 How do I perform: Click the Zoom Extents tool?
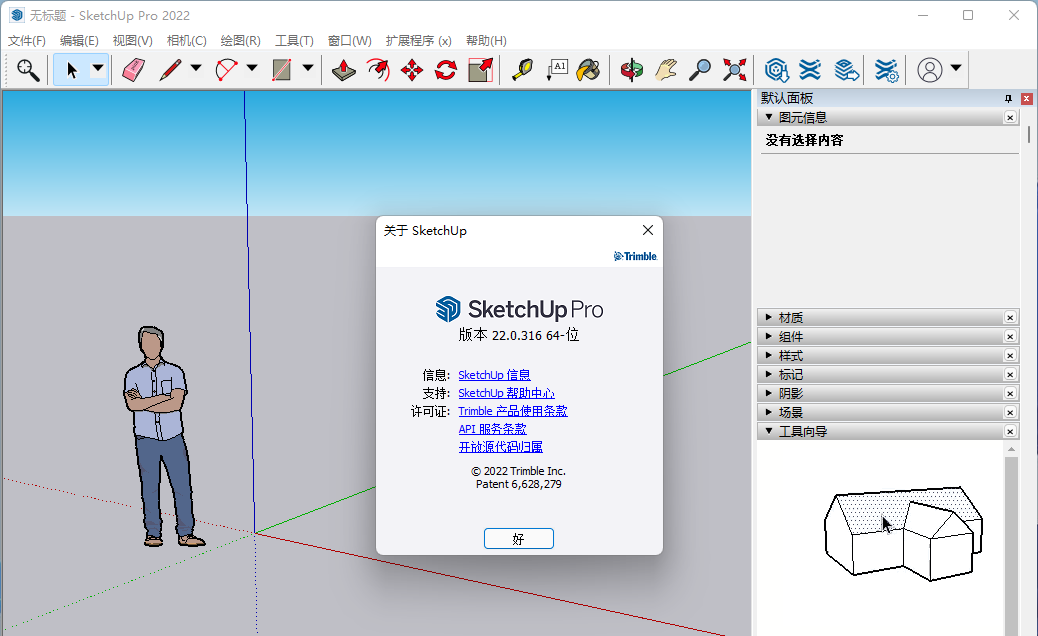pyautogui.click(x=734, y=69)
